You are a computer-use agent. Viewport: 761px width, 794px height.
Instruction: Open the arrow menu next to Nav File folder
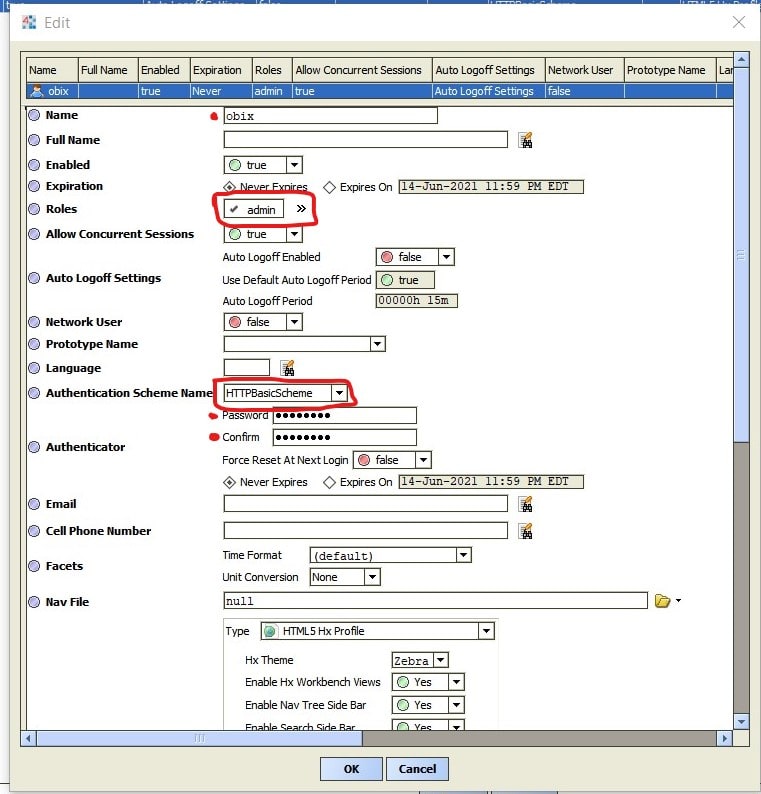click(x=678, y=601)
